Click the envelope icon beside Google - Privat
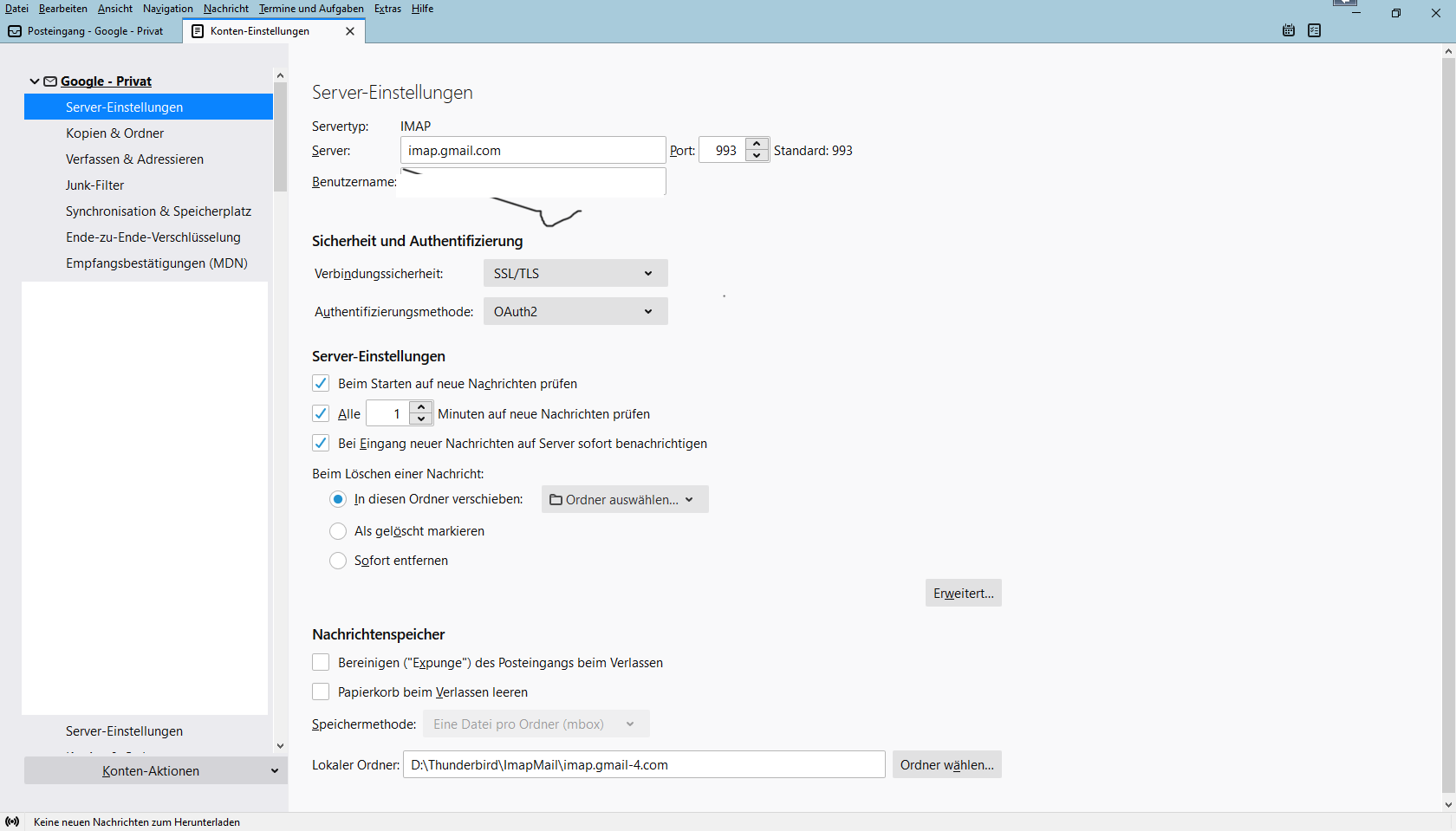 50,81
